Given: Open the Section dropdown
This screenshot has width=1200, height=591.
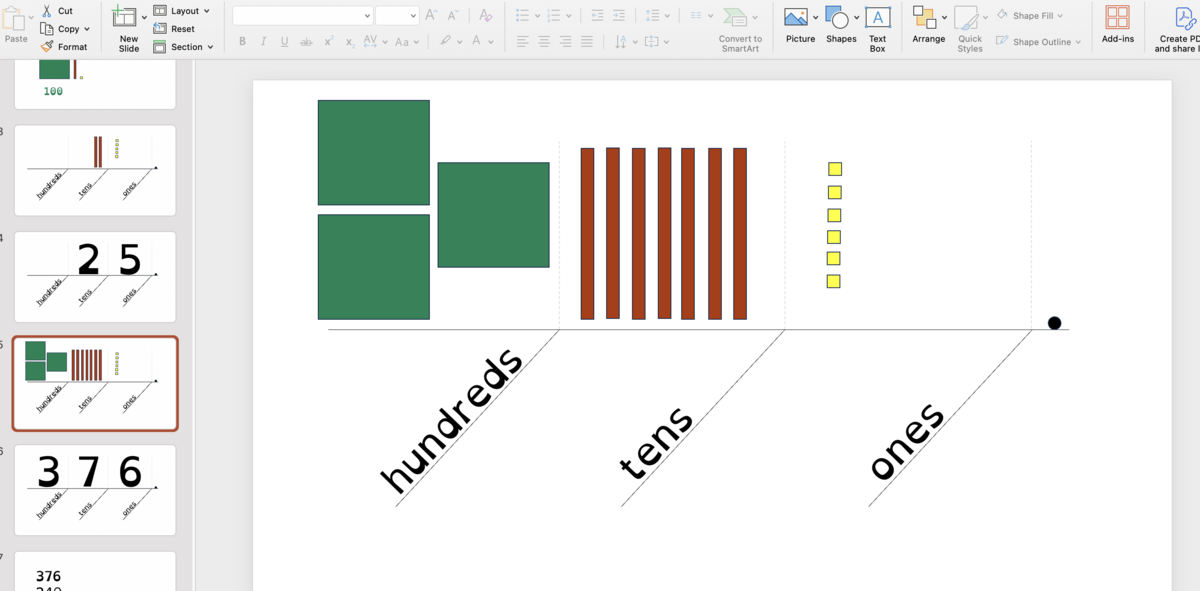Looking at the screenshot, I should pos(185,47).
